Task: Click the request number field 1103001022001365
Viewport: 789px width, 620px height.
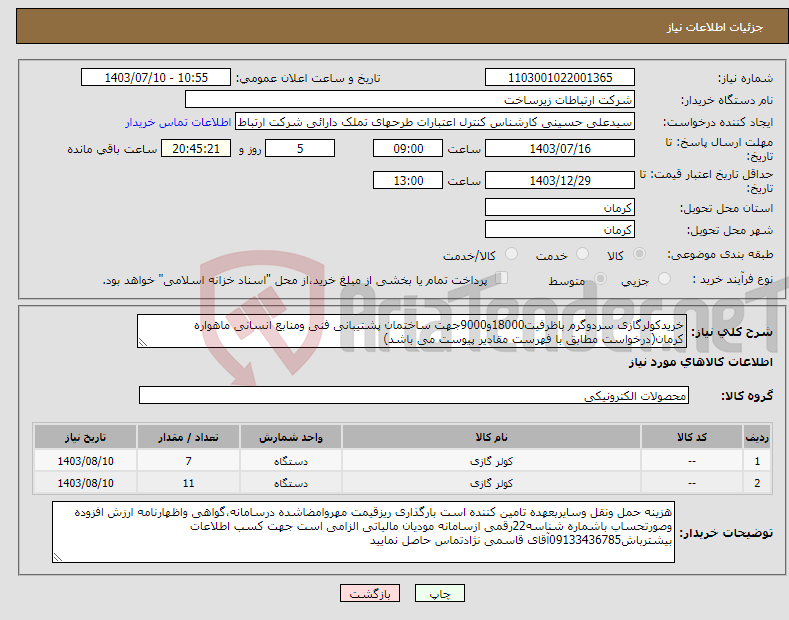Action: click(560, 78)
